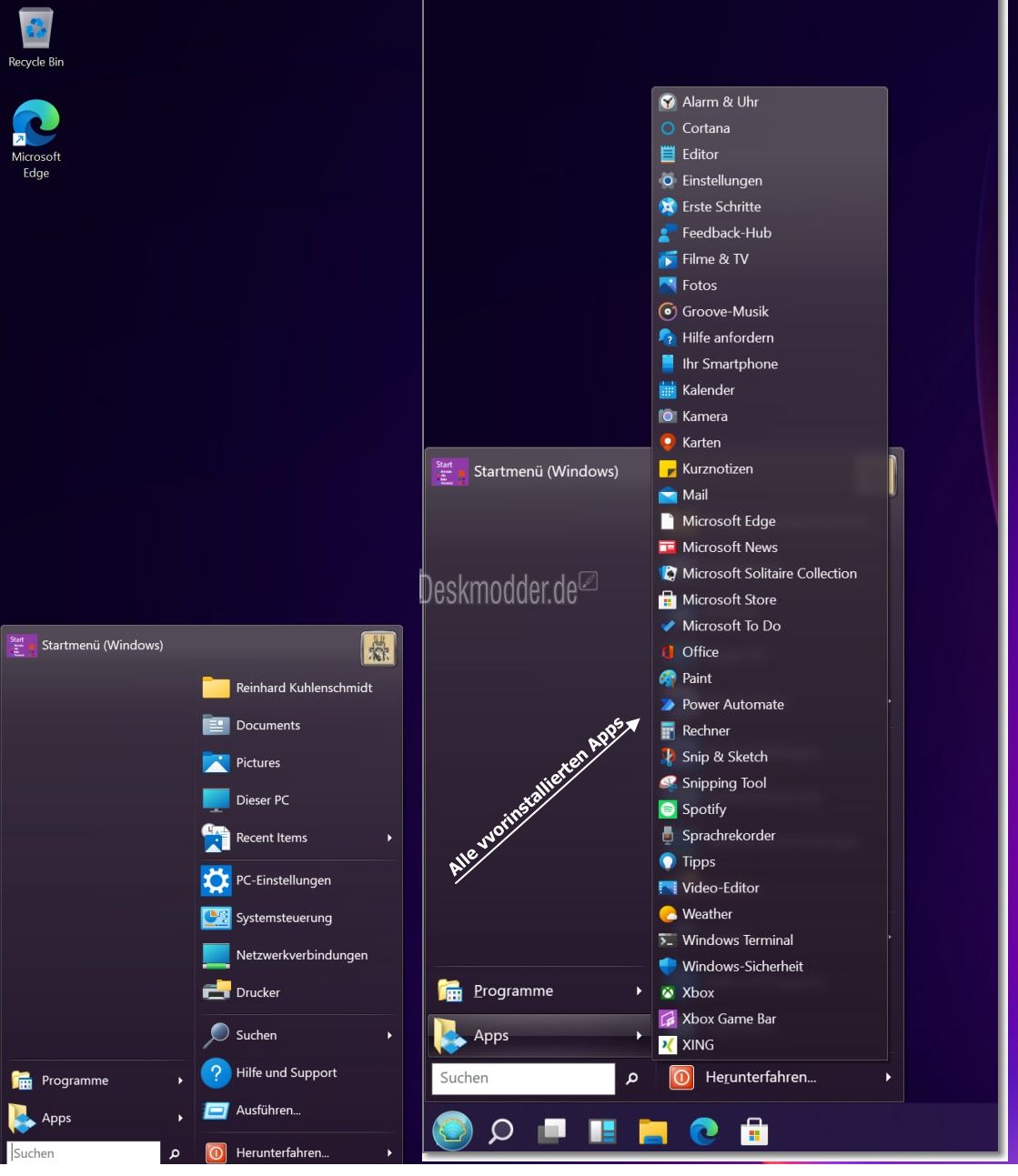The height and width of the screenshot is (1176, 1018).
Task: Open Systemsteuerung control panel entry
Action: (298, 918)
